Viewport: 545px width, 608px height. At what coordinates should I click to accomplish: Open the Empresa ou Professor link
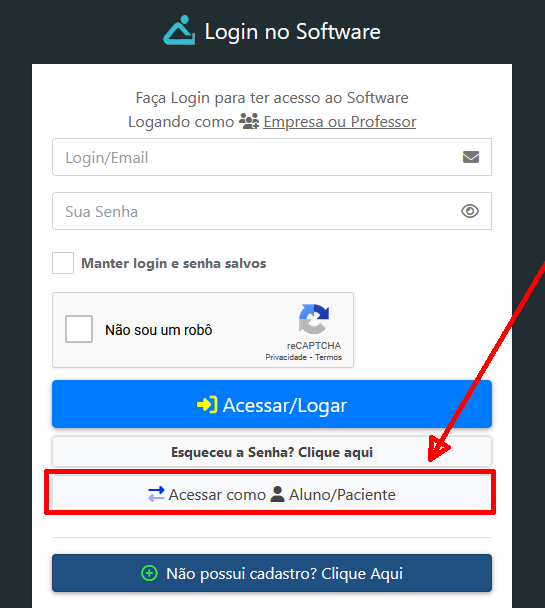[x=340, y=122]
